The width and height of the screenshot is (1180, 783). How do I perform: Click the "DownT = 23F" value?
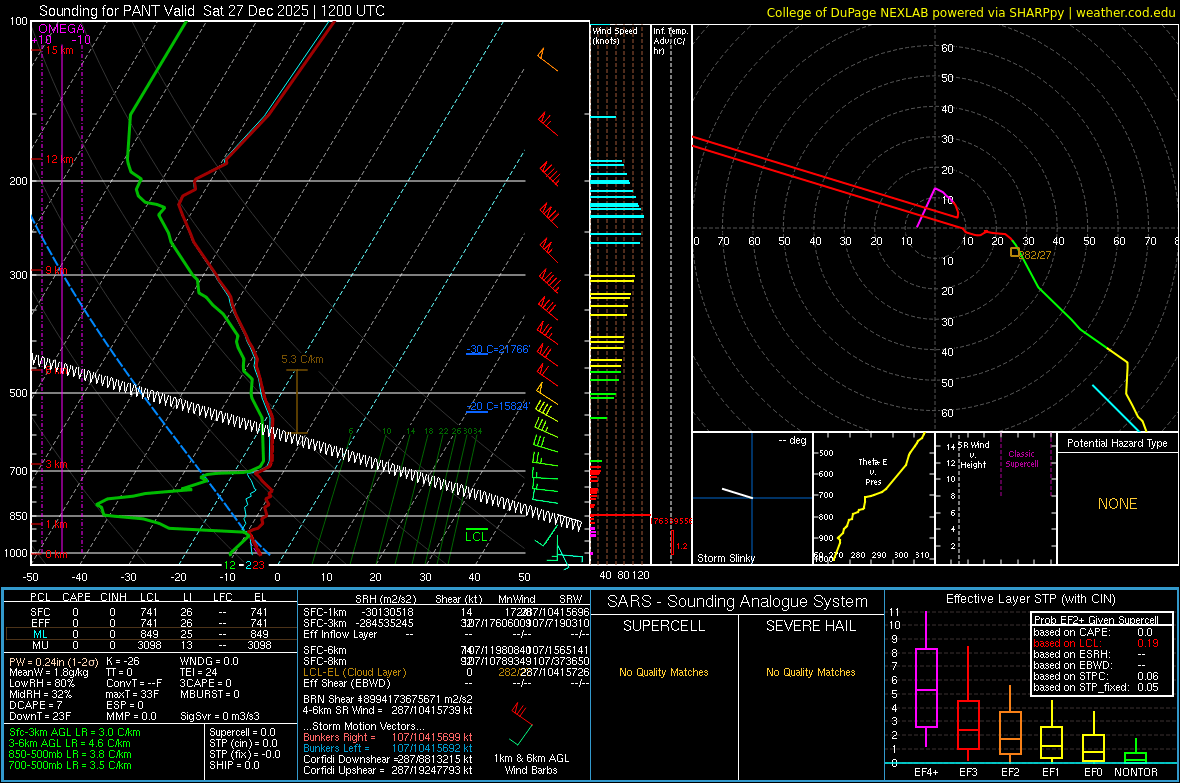coord(40,716)
